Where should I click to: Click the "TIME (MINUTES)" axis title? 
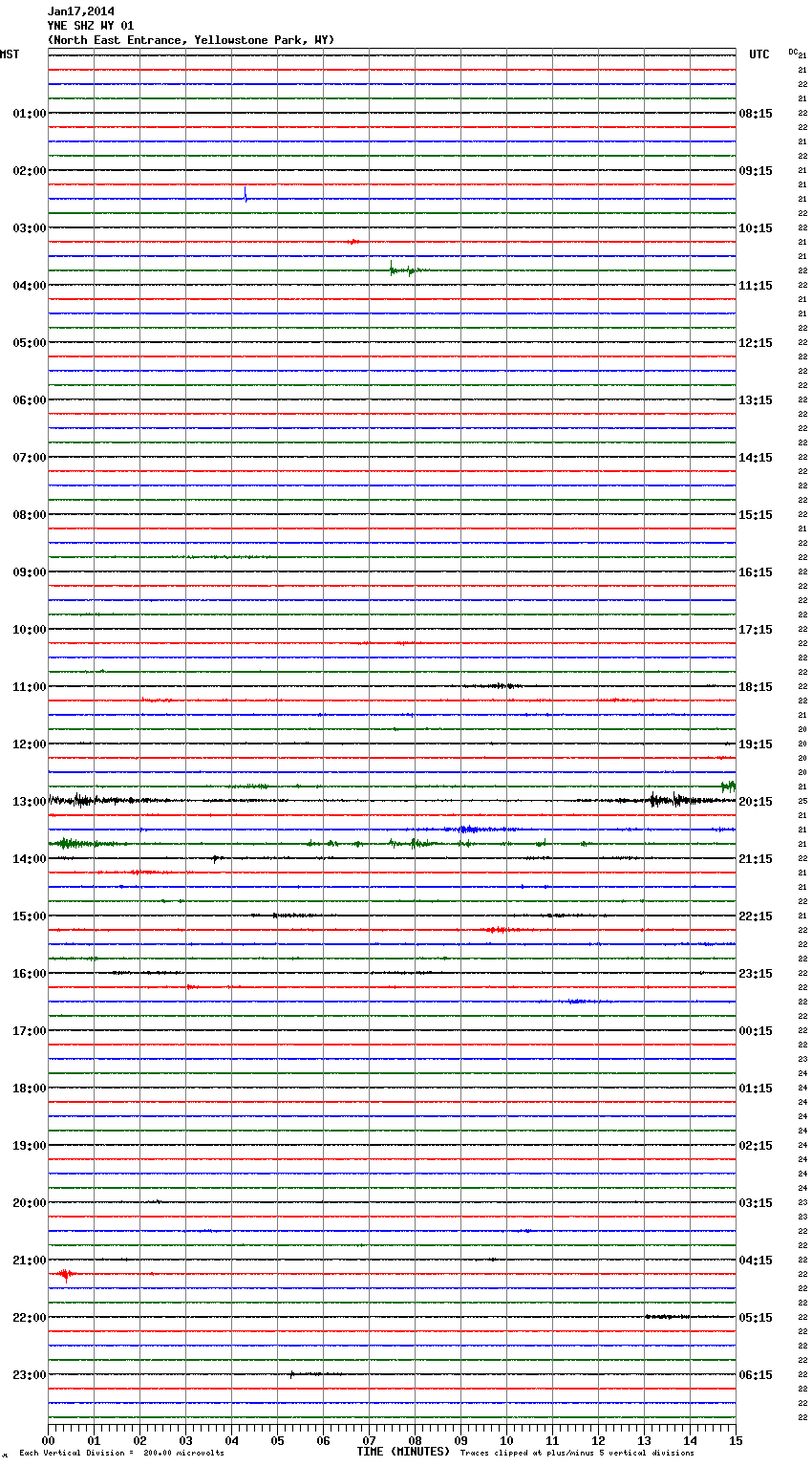tap(403, 1452)
